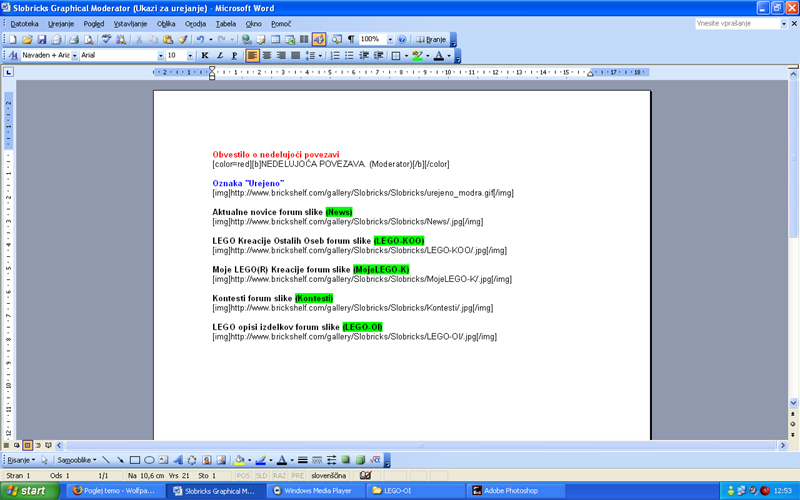
Task: Insert picture from file icon
Action: [221, 460]
